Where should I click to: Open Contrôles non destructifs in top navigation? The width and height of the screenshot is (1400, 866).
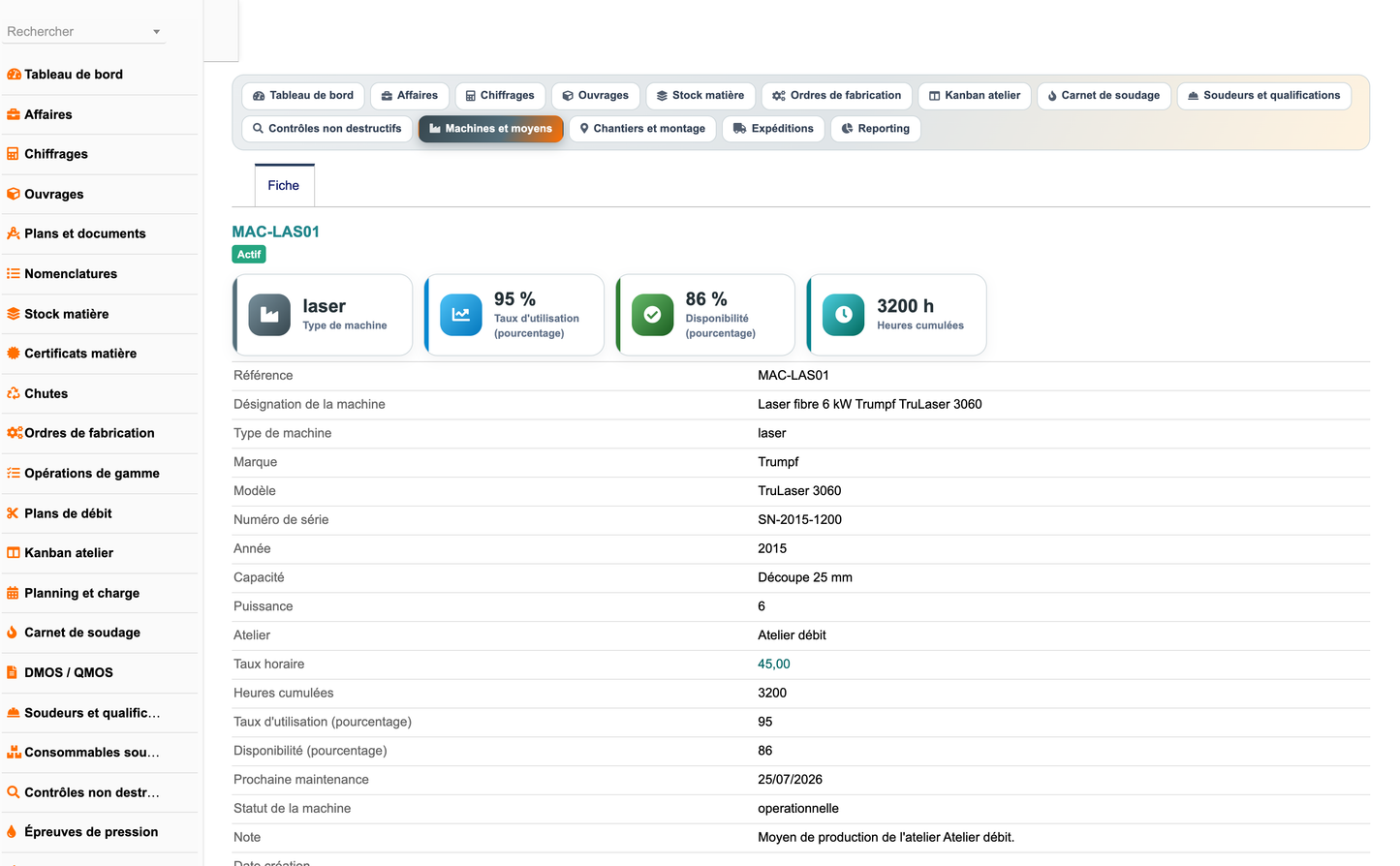coord(327,129)
